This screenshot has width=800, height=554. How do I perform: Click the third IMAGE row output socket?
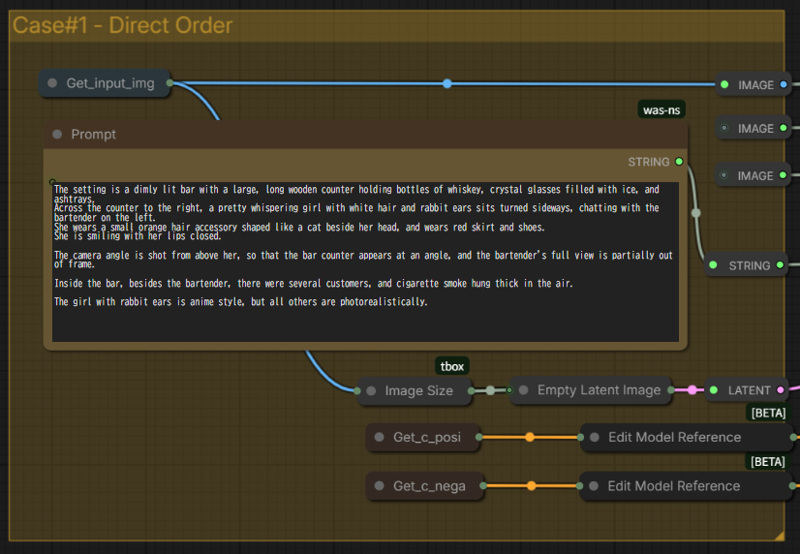(x=783, y=175)
